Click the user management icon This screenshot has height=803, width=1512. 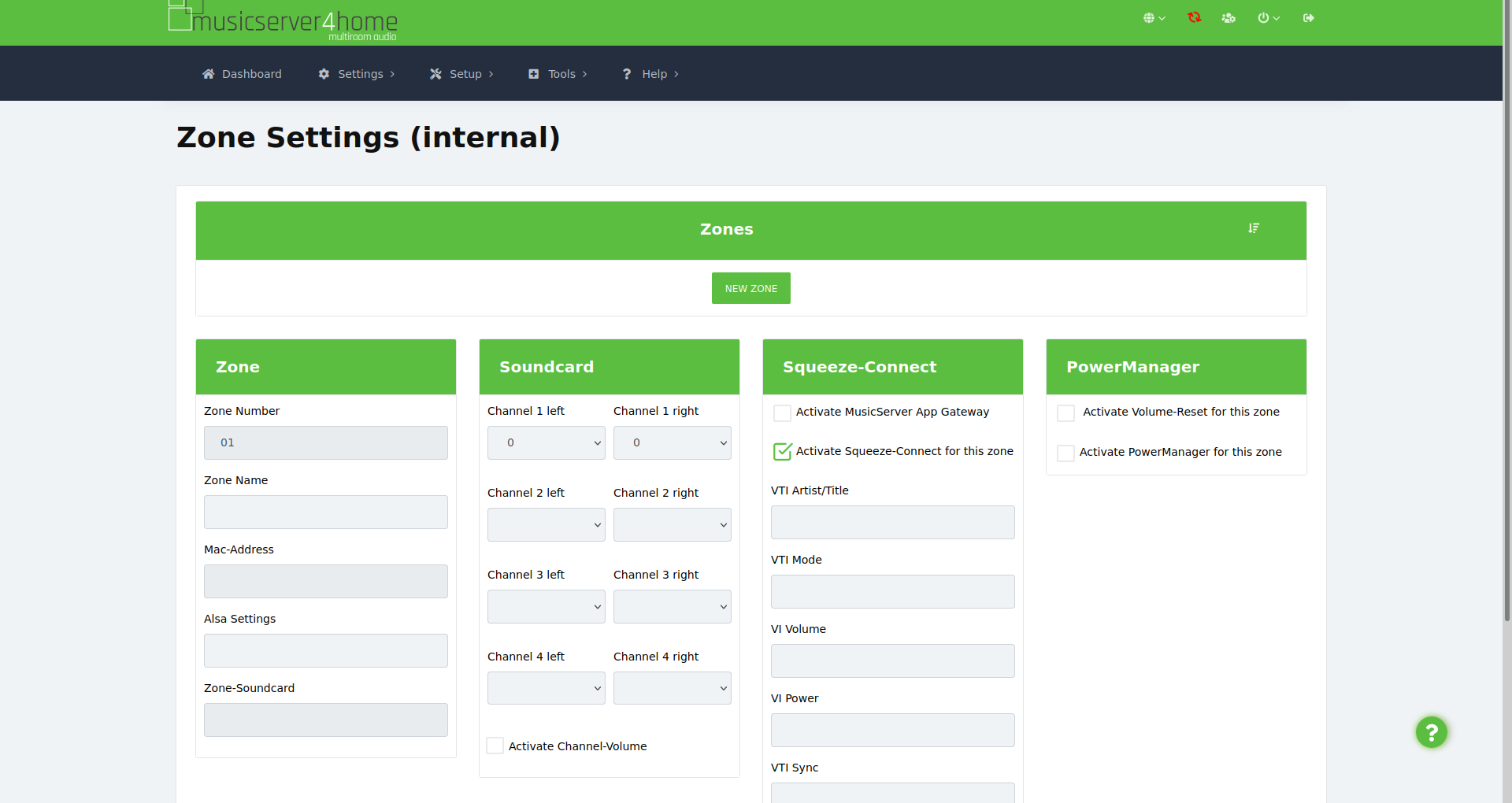(1228, 18)
